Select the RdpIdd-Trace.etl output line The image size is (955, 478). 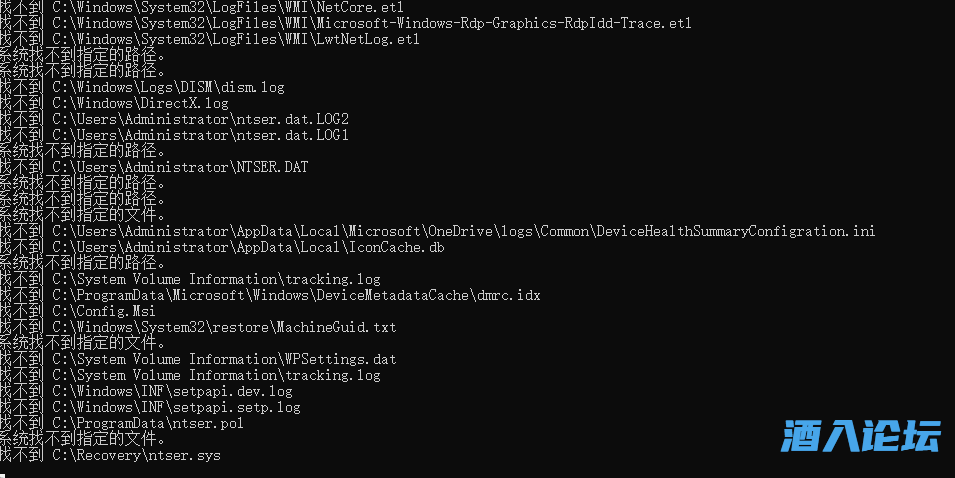coord(345,23)
